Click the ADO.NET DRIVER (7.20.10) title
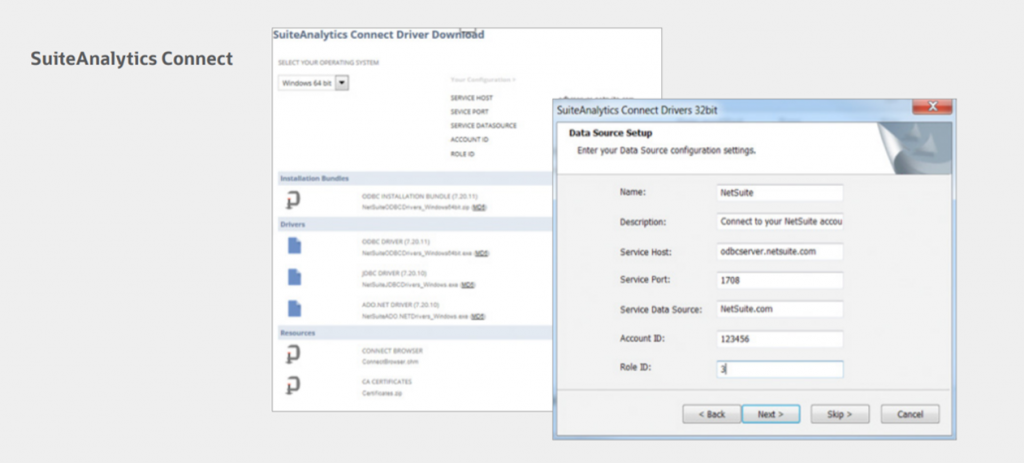This screenshot has height=463, width=1024. 400,305
